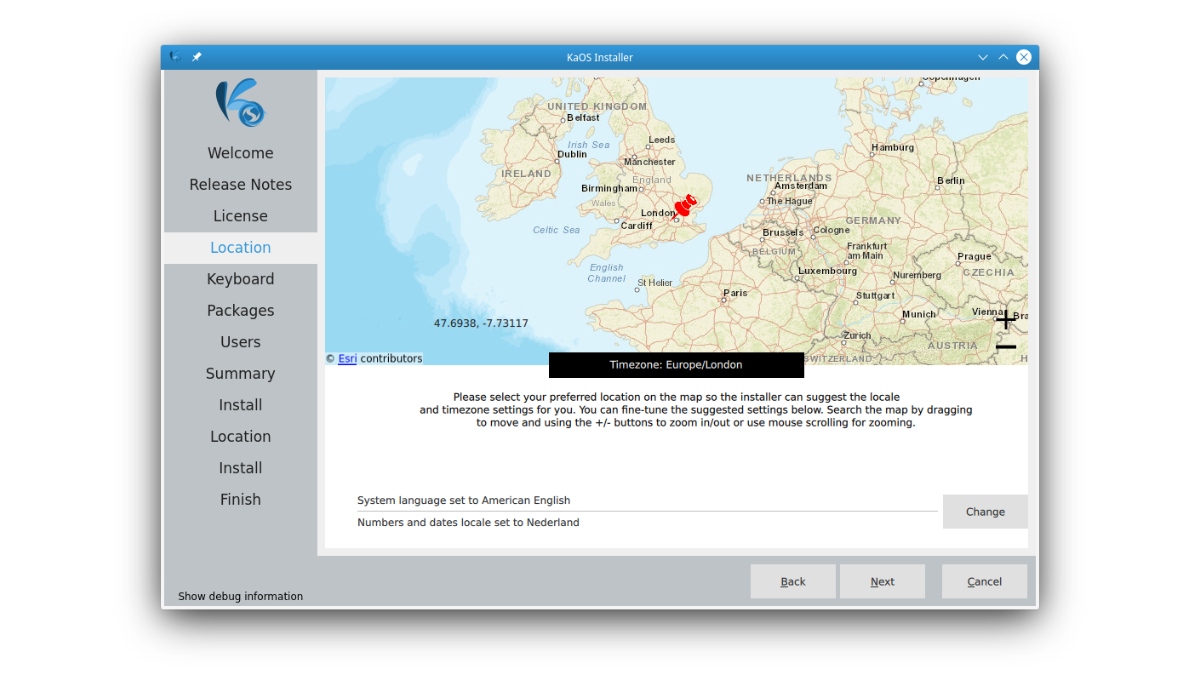This screenshot has width=1200, height=675.
Task: Maximize the KaOS Installer window
Action: (1003, 57)
